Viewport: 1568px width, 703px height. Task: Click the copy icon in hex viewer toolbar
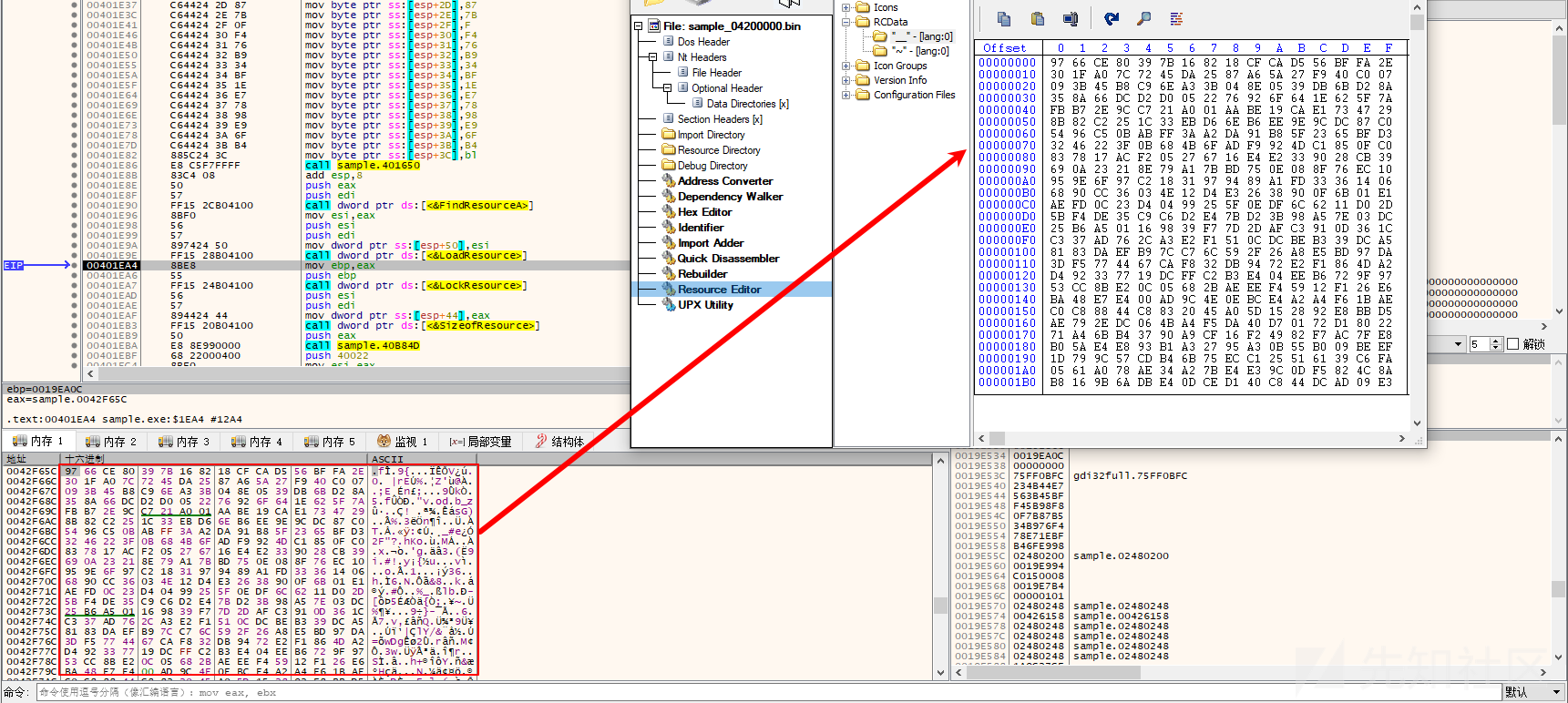coord(1004,18)
